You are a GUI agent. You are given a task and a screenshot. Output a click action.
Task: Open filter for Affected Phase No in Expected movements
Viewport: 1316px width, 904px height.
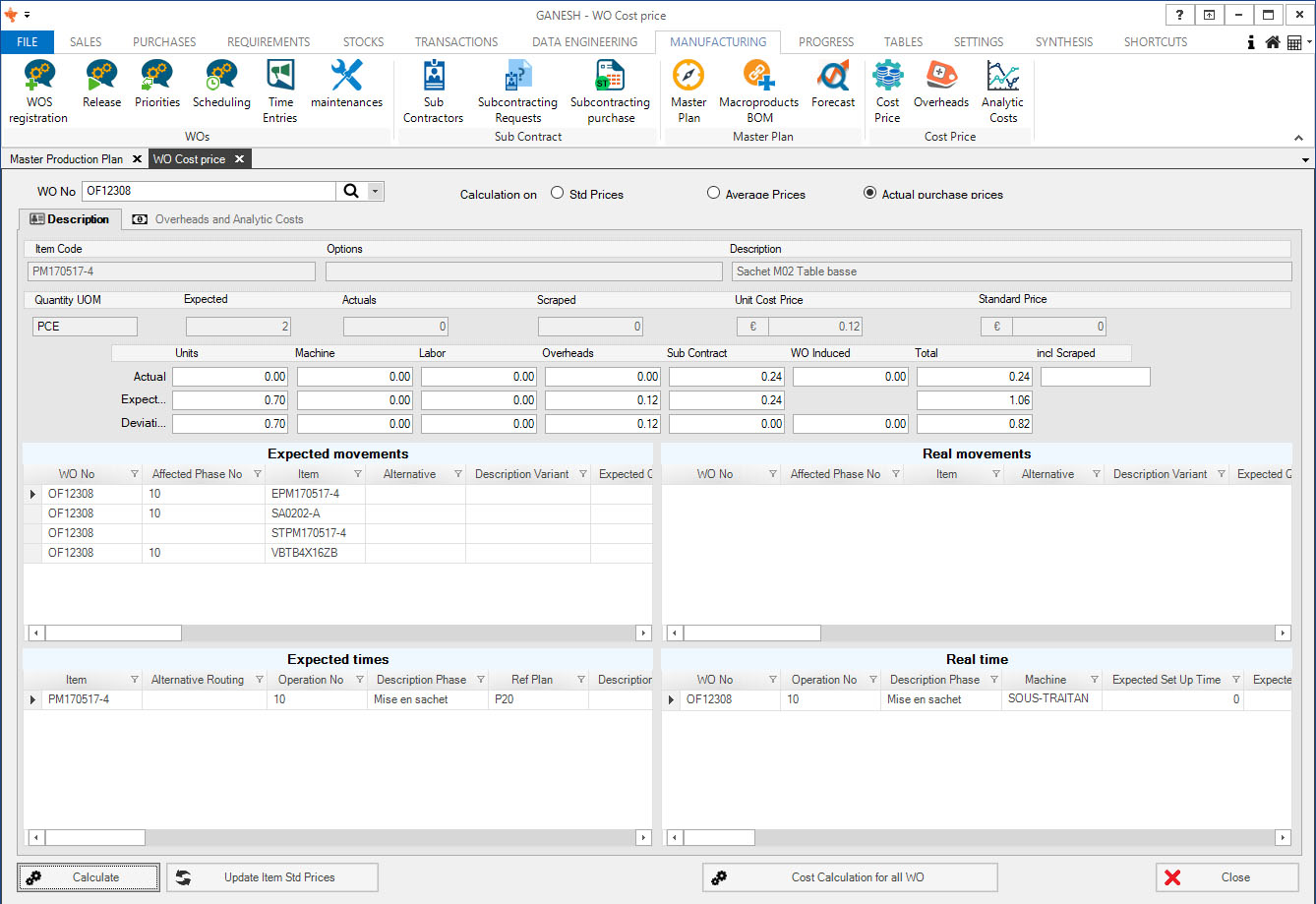pos(257,474)
